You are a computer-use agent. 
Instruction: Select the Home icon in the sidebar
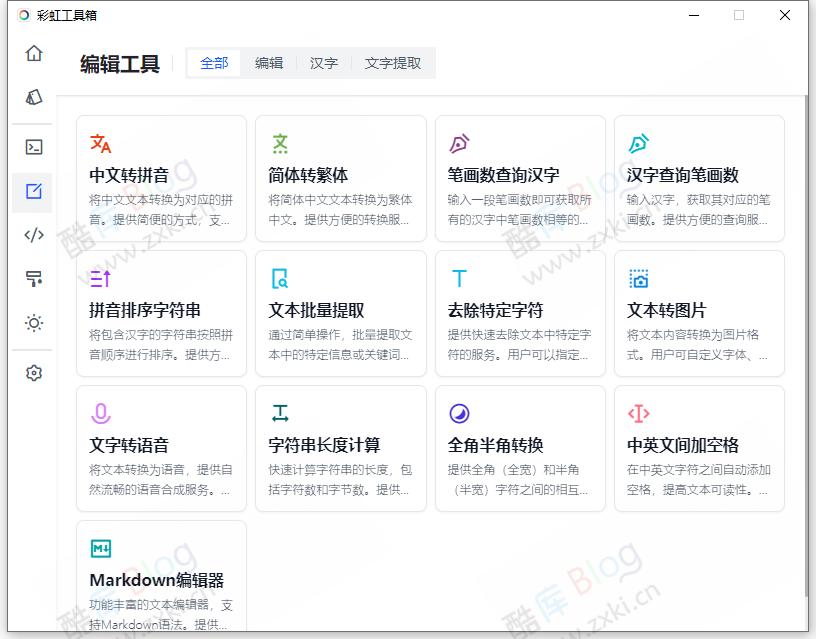[33, 55]
